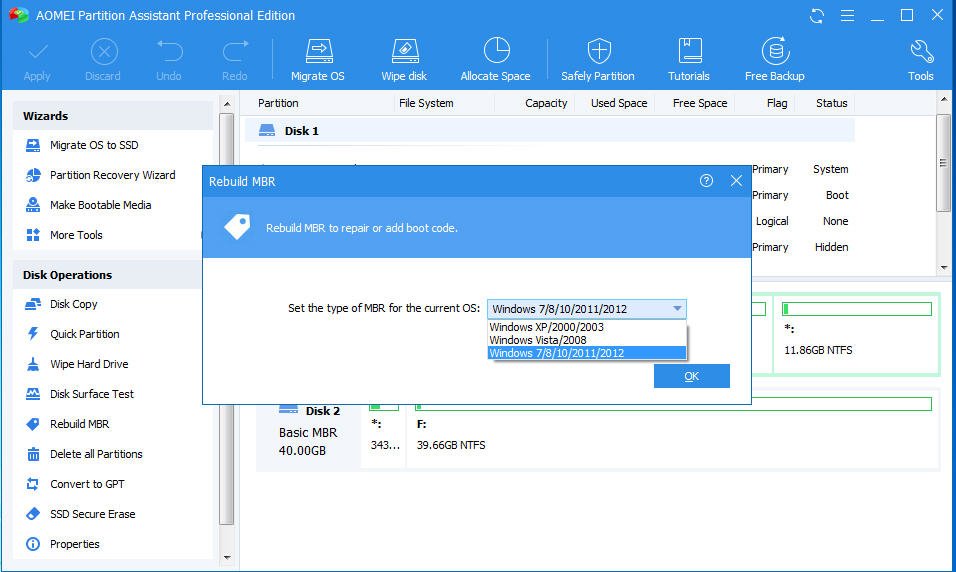
Task: Open the Tutorials book icon
Action: pyautogui.click(x=690, y=51)
